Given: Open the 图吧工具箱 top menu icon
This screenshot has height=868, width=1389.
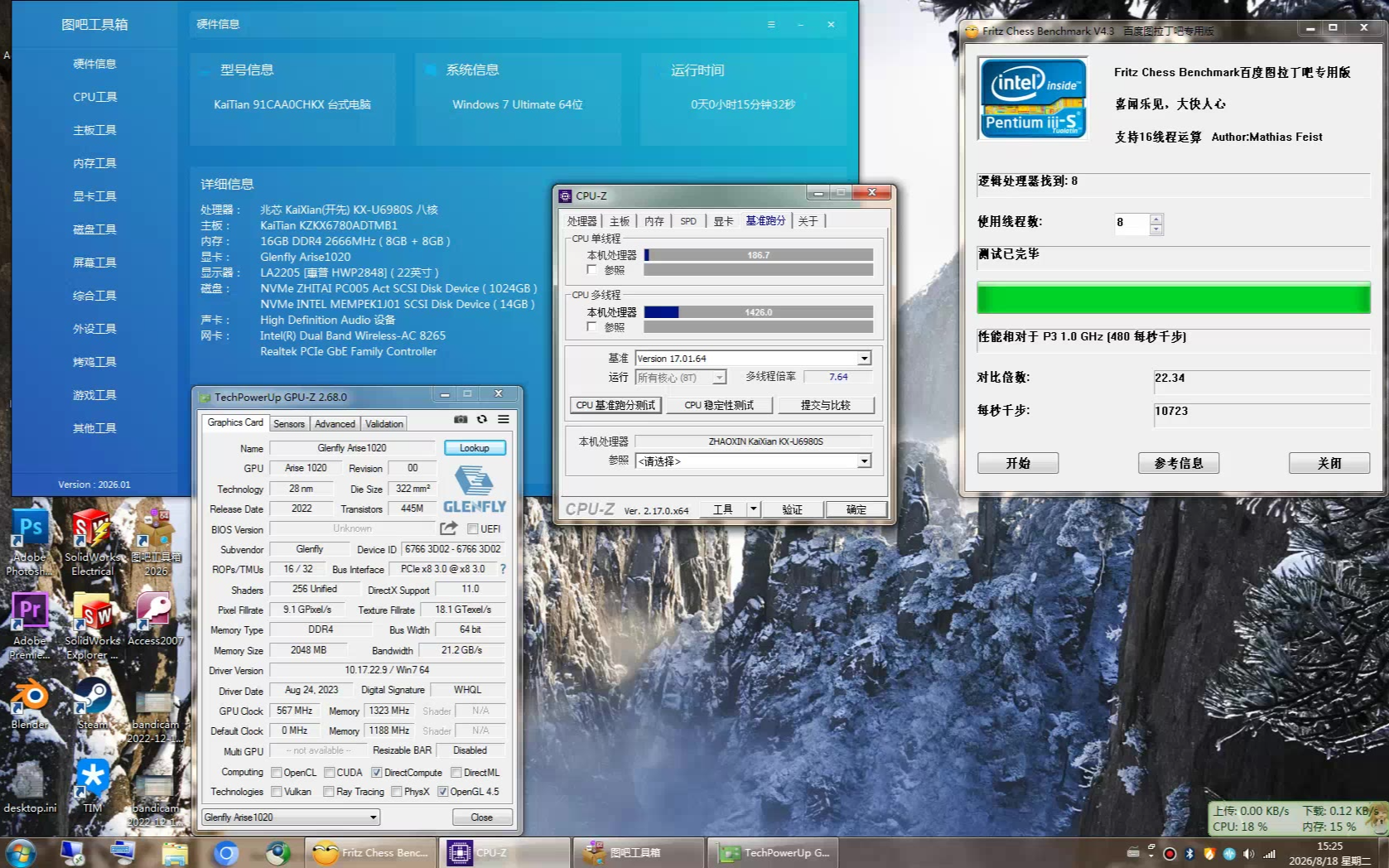Looking at the screenshot, I should tap(771, 25).
